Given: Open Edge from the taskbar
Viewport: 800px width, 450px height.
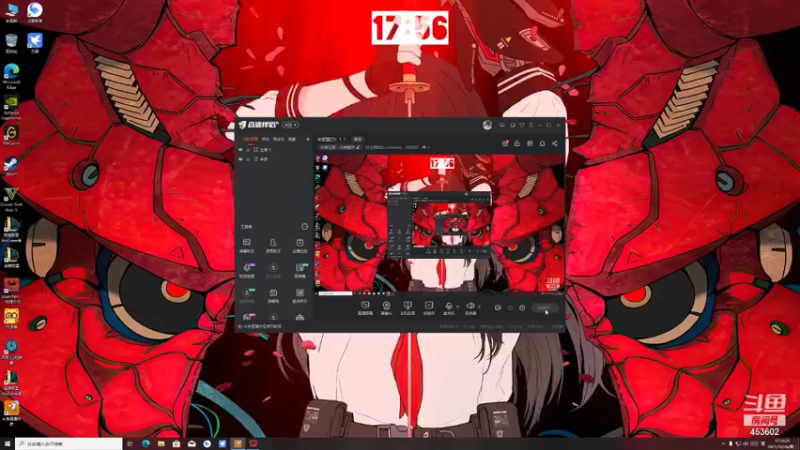Looking at the screenshot, I should pyautogui.click(x=146, y=444).
